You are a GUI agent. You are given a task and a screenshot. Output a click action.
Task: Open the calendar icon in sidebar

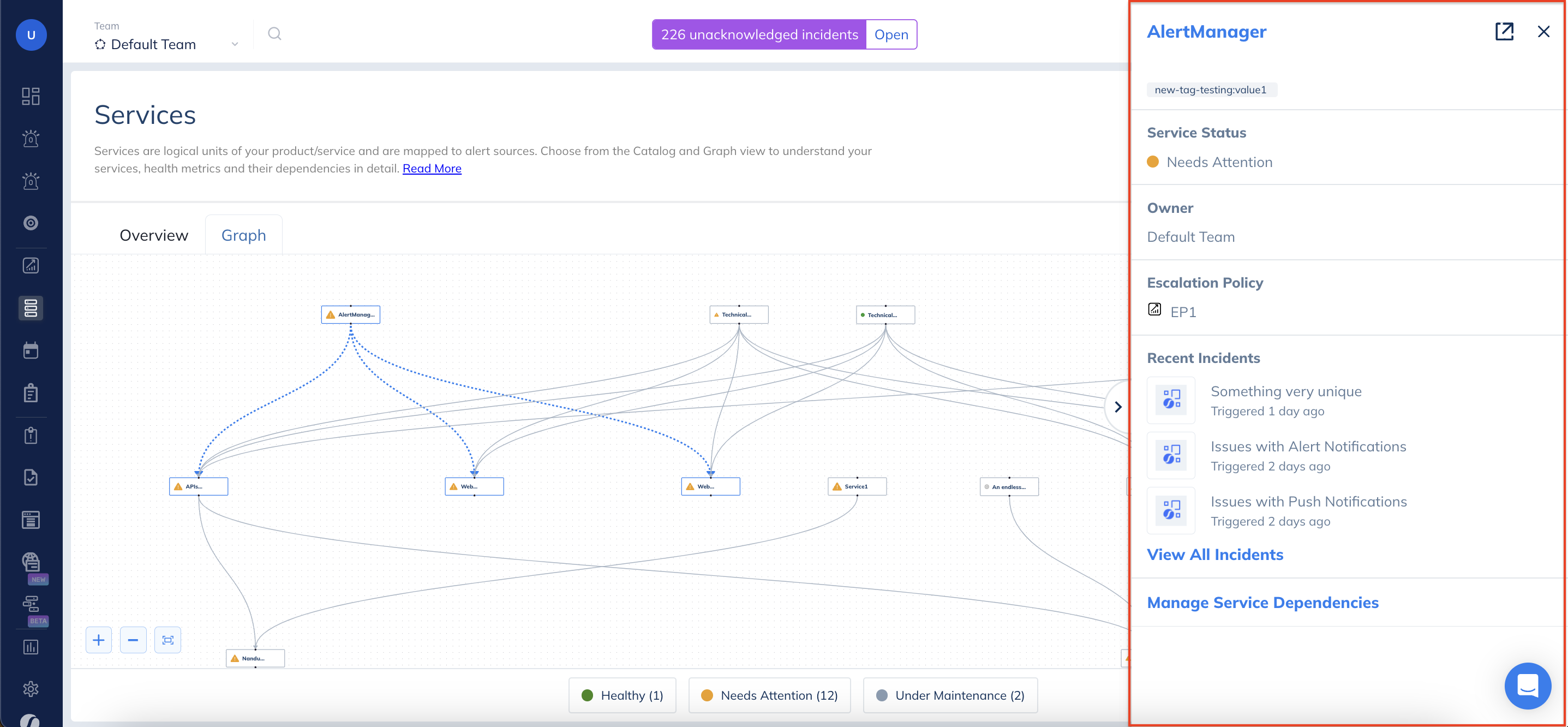coord(31,351)
